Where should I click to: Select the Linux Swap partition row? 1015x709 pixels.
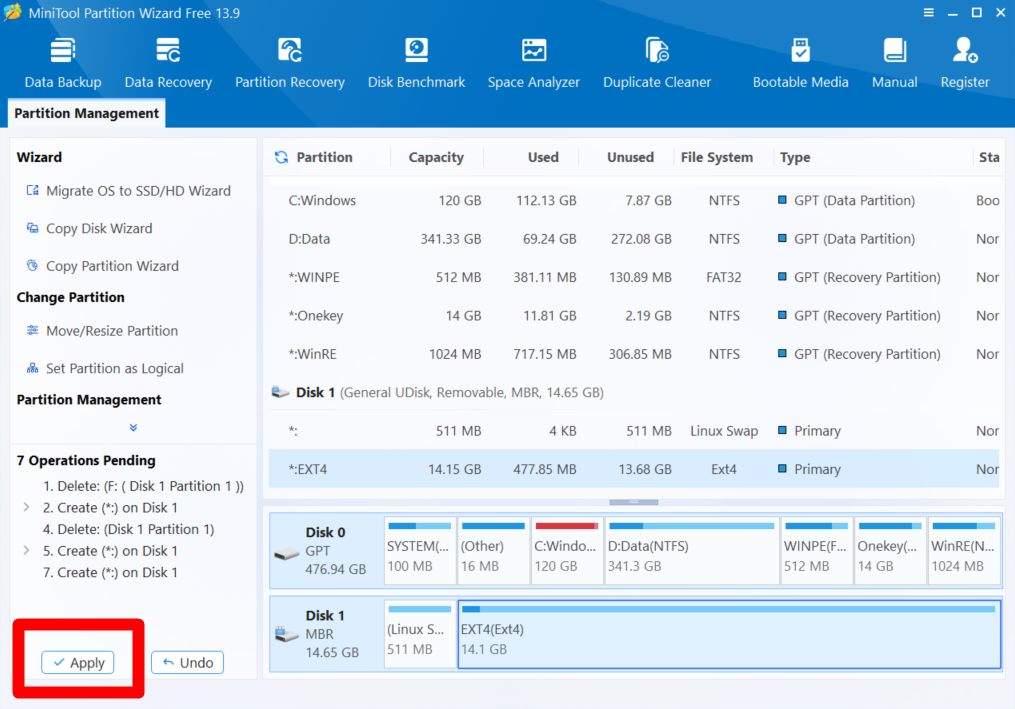click(x=634, y=431)
